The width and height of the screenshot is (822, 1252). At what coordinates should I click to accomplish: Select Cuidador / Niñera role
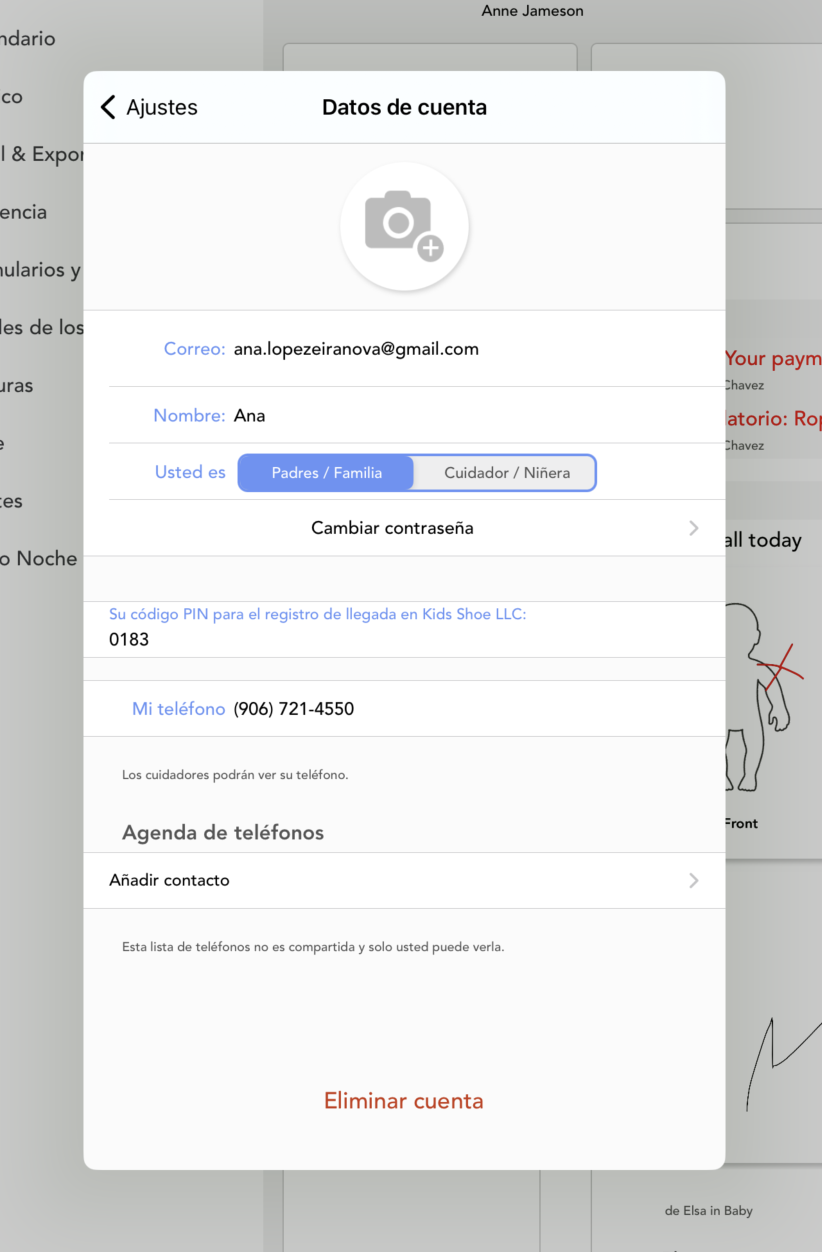506,473
